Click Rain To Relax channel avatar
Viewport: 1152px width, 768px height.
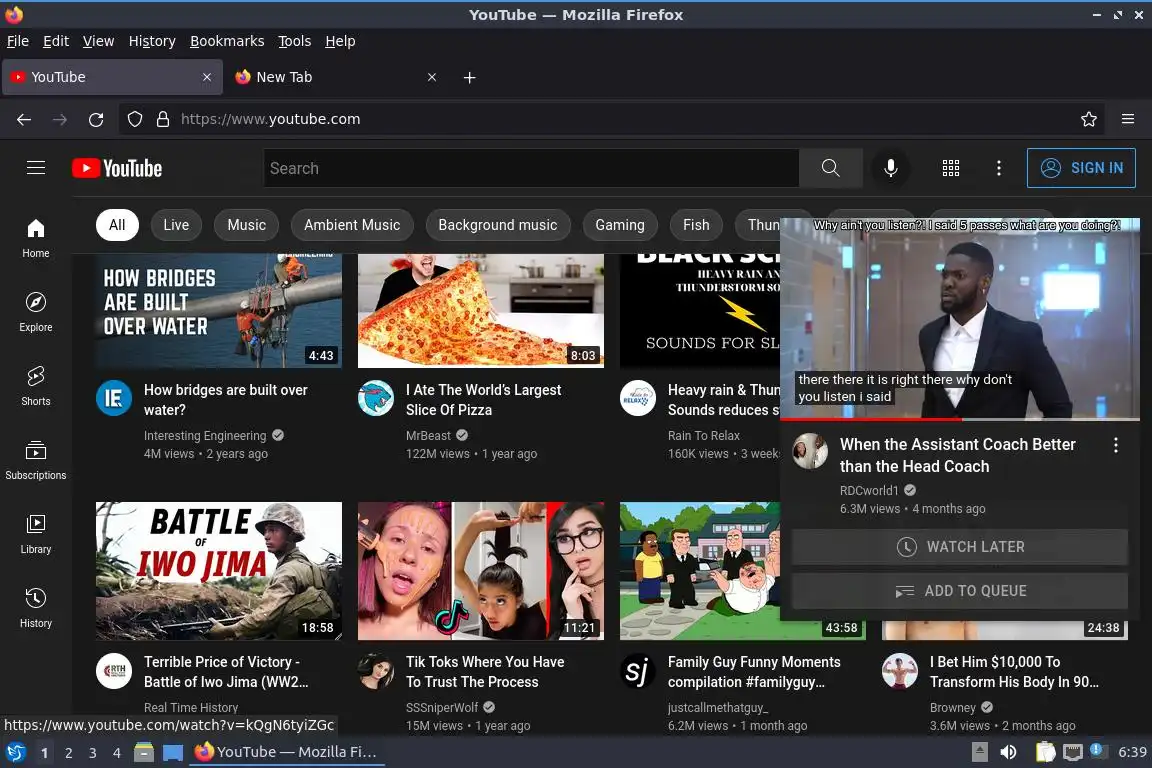[638, 398]
